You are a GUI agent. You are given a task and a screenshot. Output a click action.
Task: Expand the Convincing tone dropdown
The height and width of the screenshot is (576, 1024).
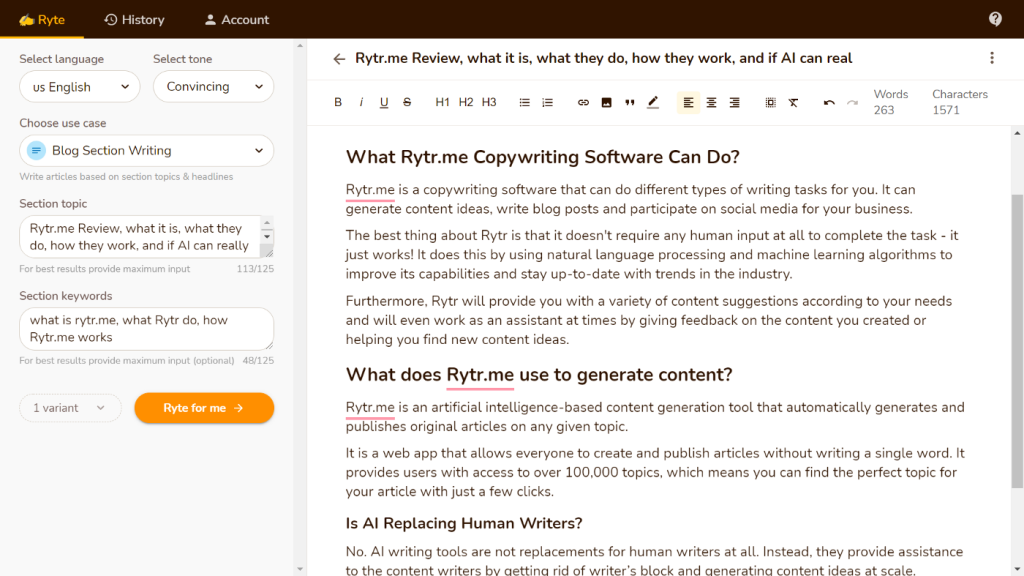pos(213,87)
